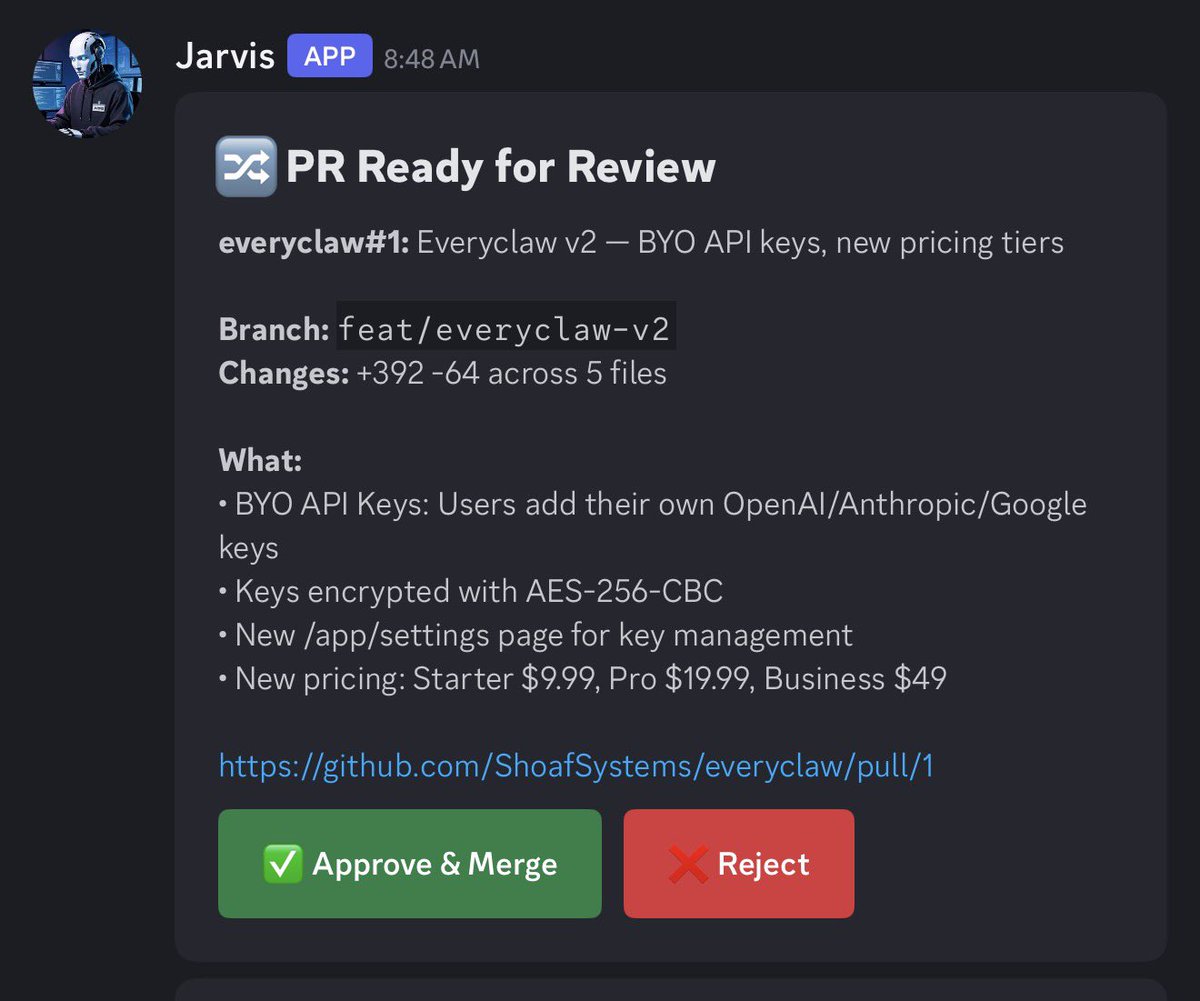Click the 'Keys encrypted with AES-256-CBC' line
Screen dimensions: 1200x1001
pos(470,591)
